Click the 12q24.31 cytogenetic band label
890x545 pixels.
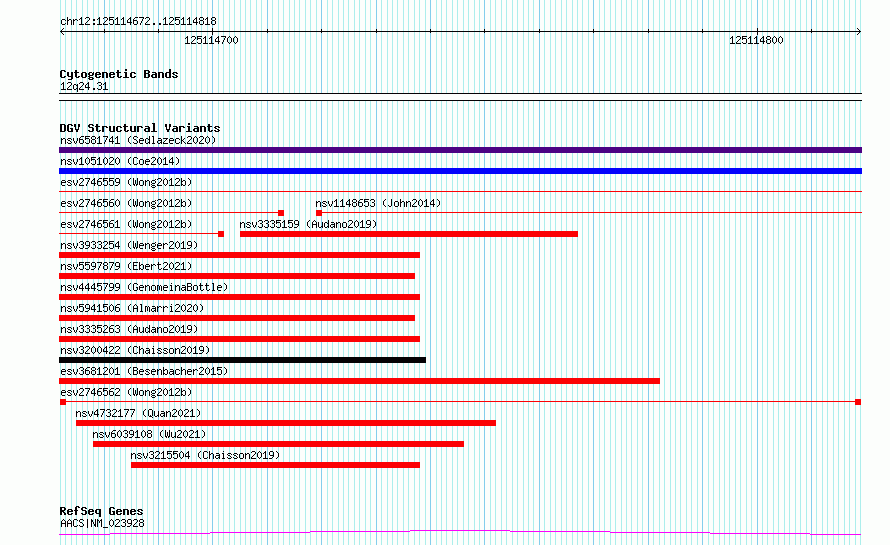click(x=84, y=86)
